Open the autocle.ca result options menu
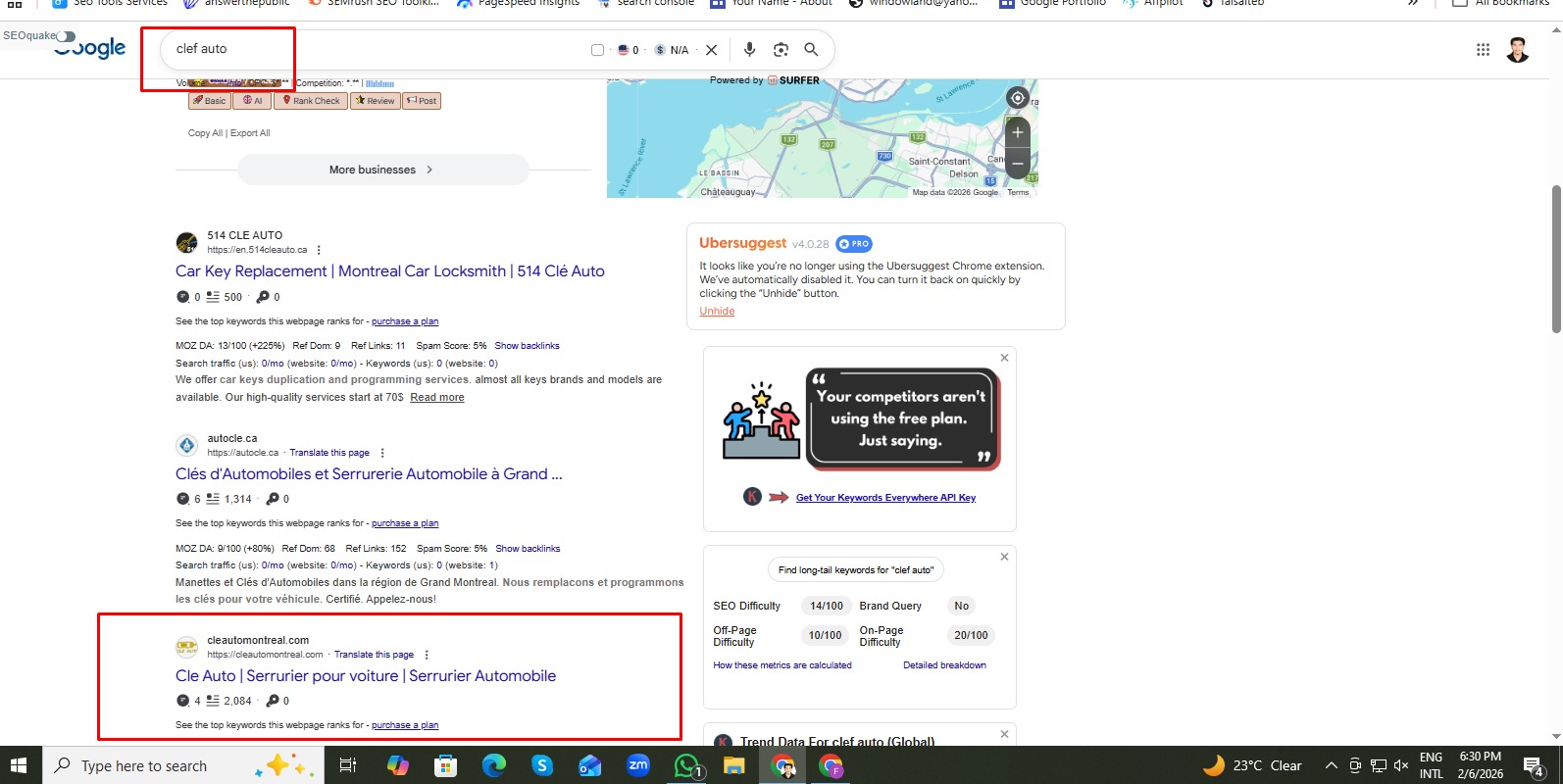The height and width of the screenshot is (784, 1563). point(382,453)
